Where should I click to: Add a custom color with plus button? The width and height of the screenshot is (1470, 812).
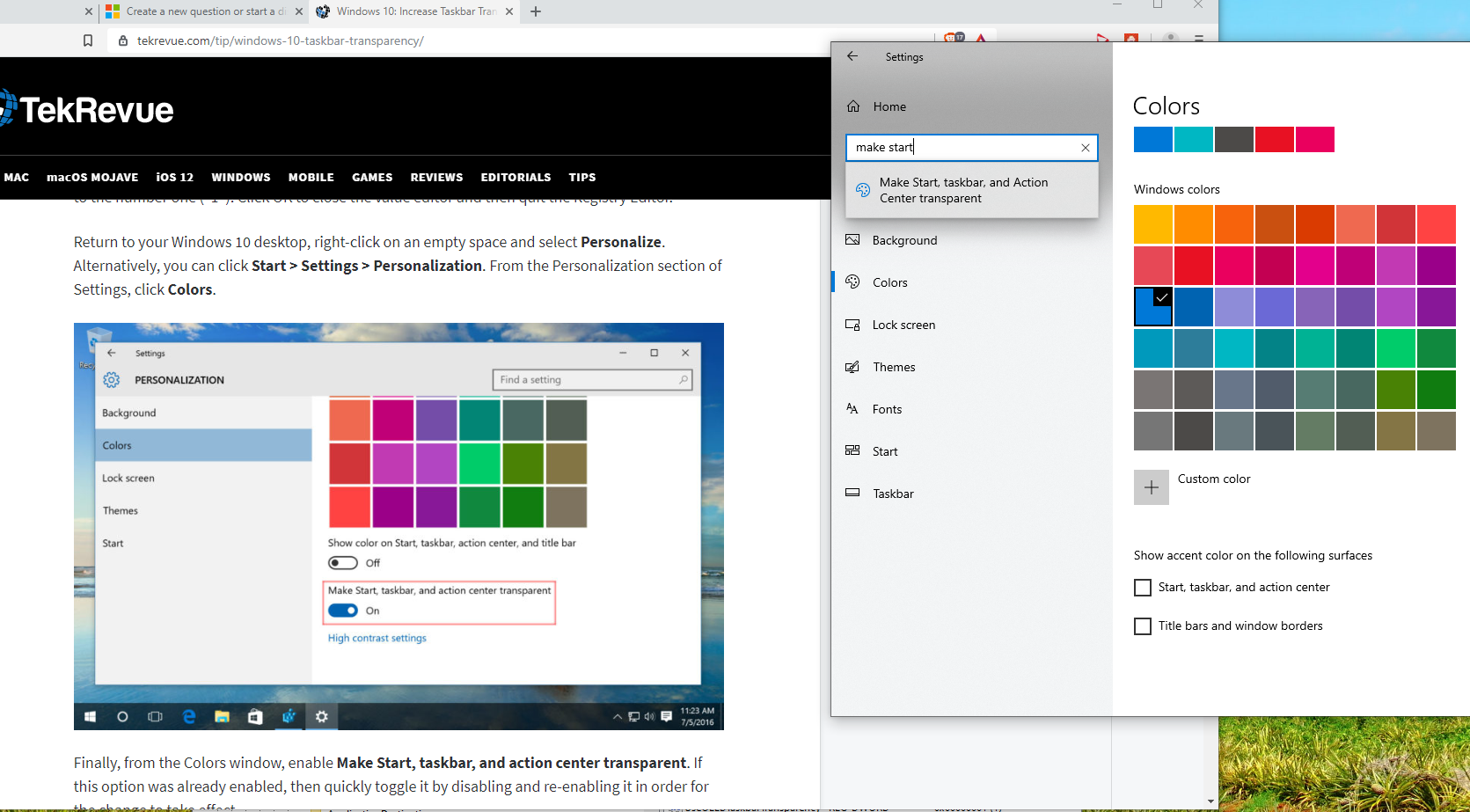click(1152, 487)
